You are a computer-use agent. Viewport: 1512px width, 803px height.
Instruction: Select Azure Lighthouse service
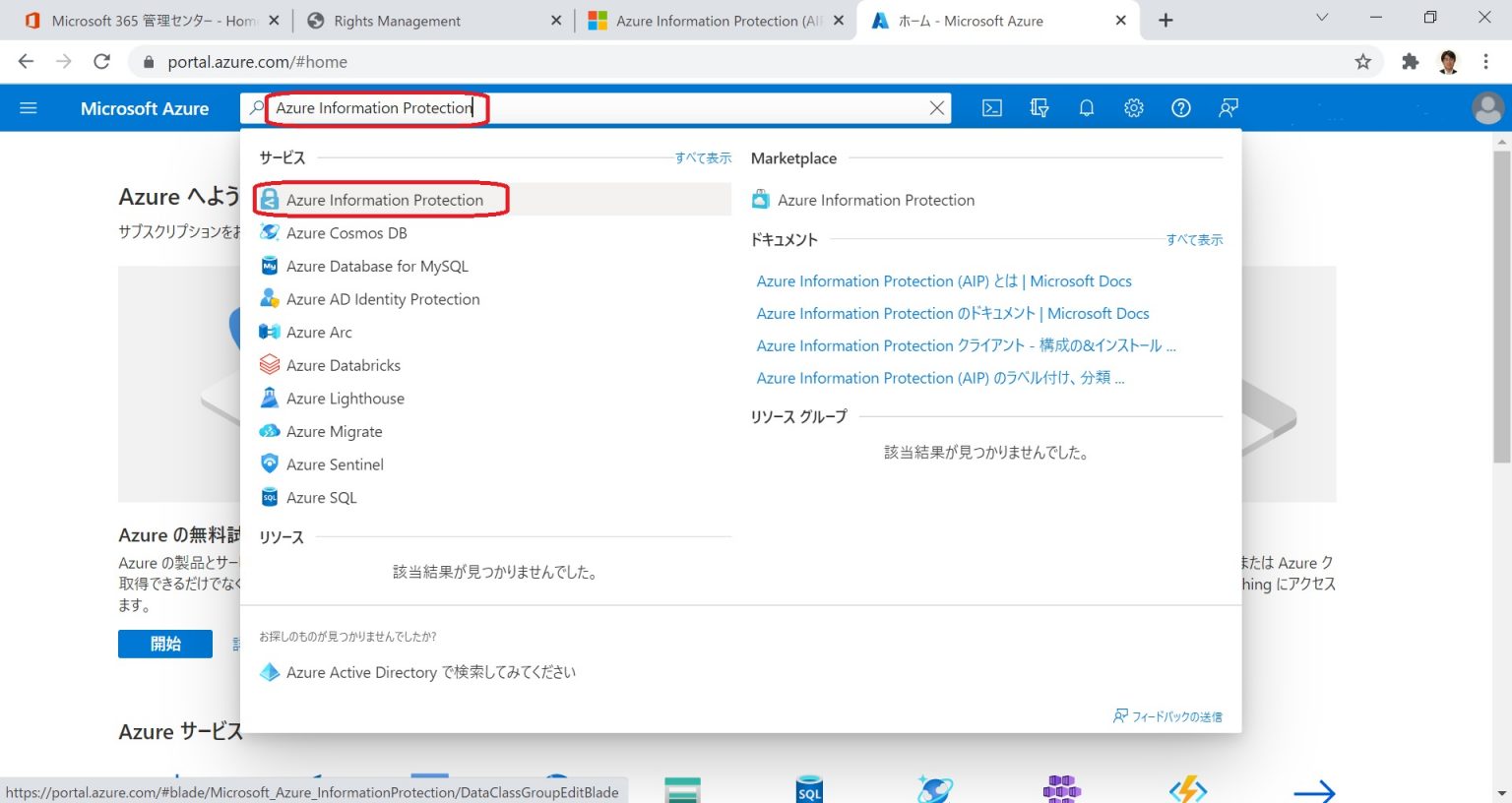(x=493, y=399)
